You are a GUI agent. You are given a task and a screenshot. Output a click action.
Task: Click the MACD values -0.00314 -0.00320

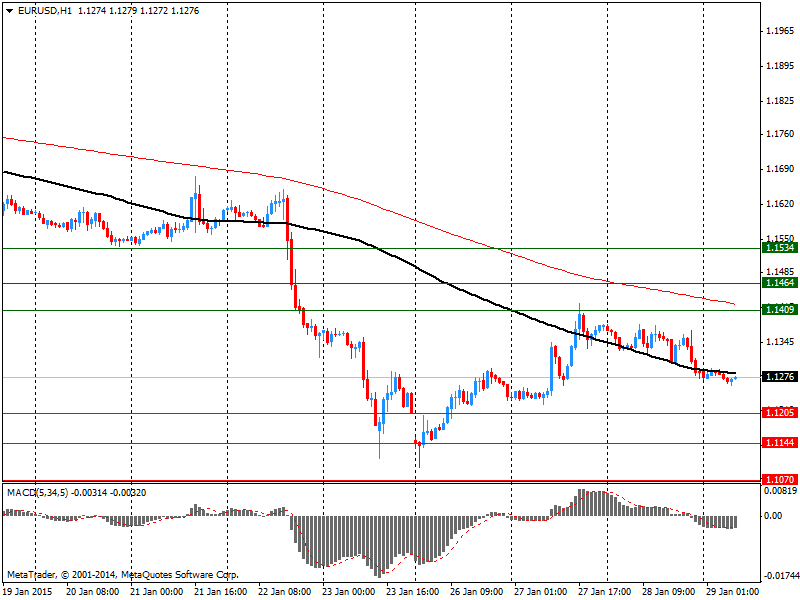coord(109,493)
